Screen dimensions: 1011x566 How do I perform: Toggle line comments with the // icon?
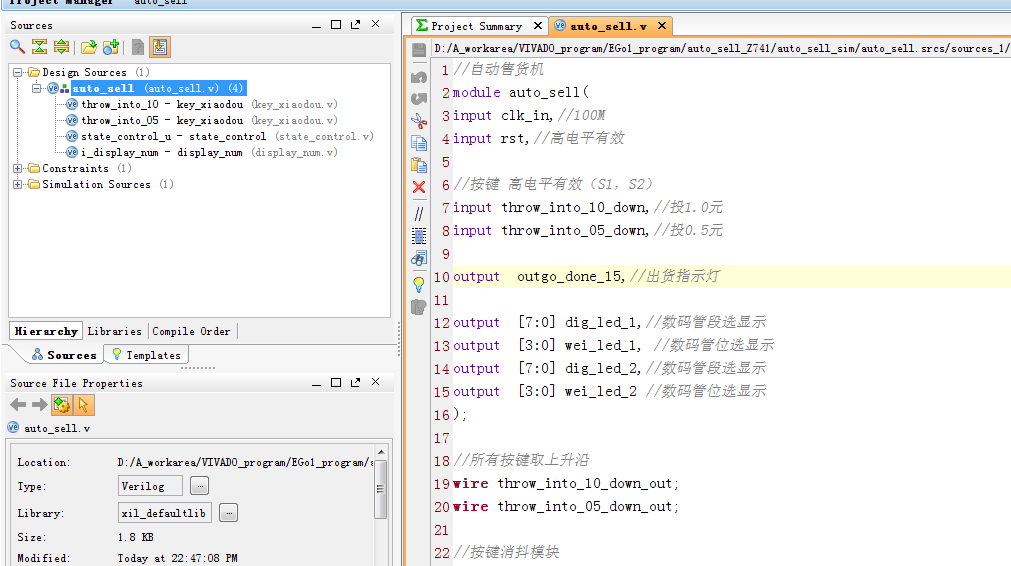[x=418, y=213]
